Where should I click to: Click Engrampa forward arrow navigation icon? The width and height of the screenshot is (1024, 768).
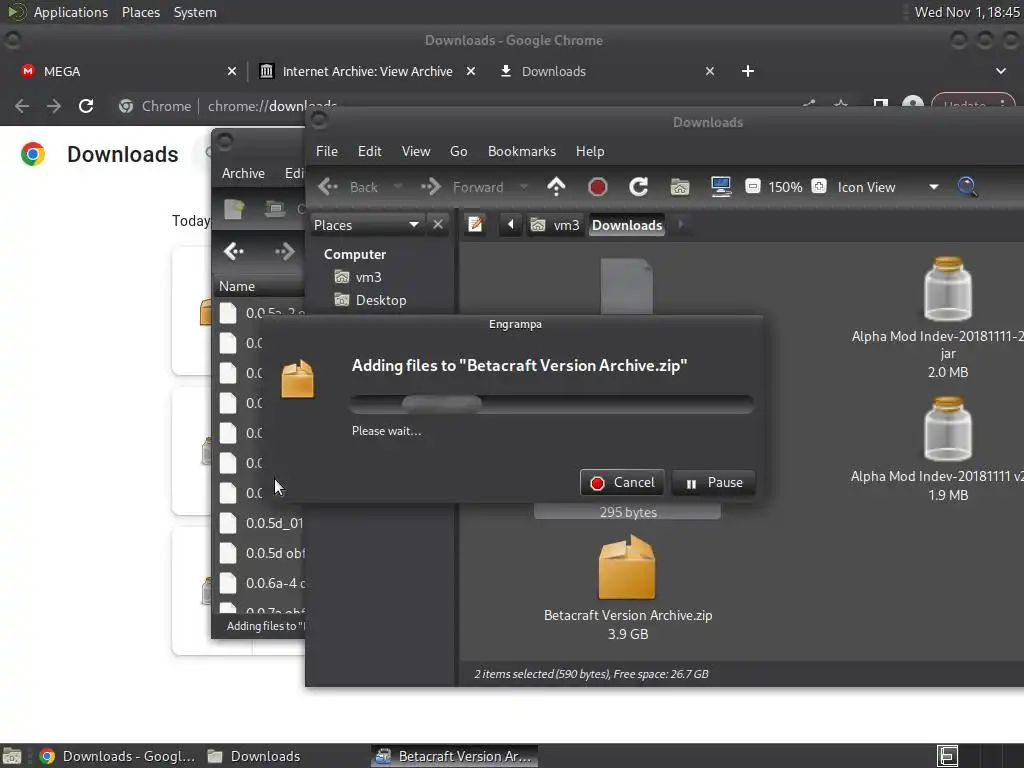pos(284,251)
